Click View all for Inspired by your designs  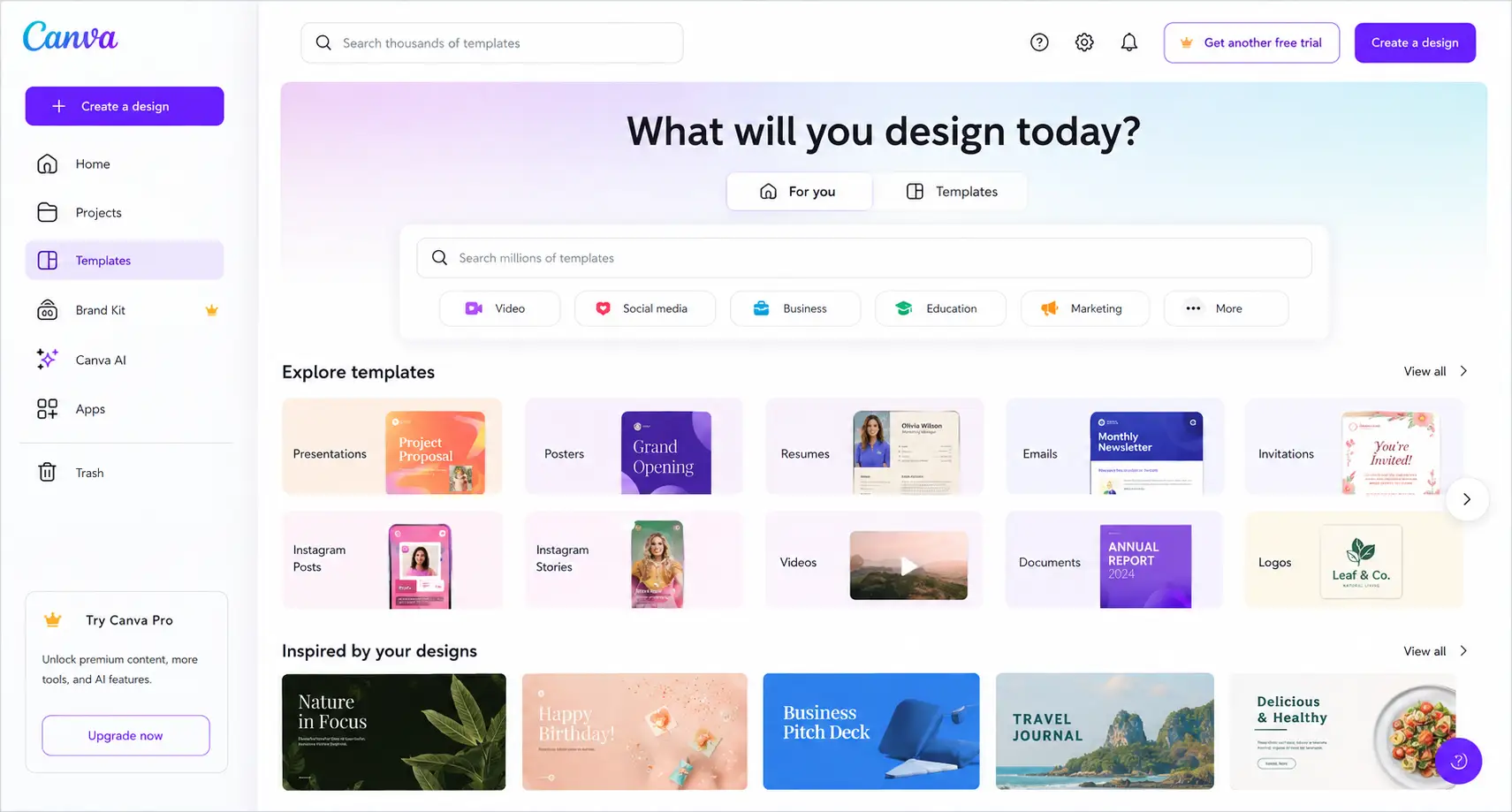[x=1425, y=651]
